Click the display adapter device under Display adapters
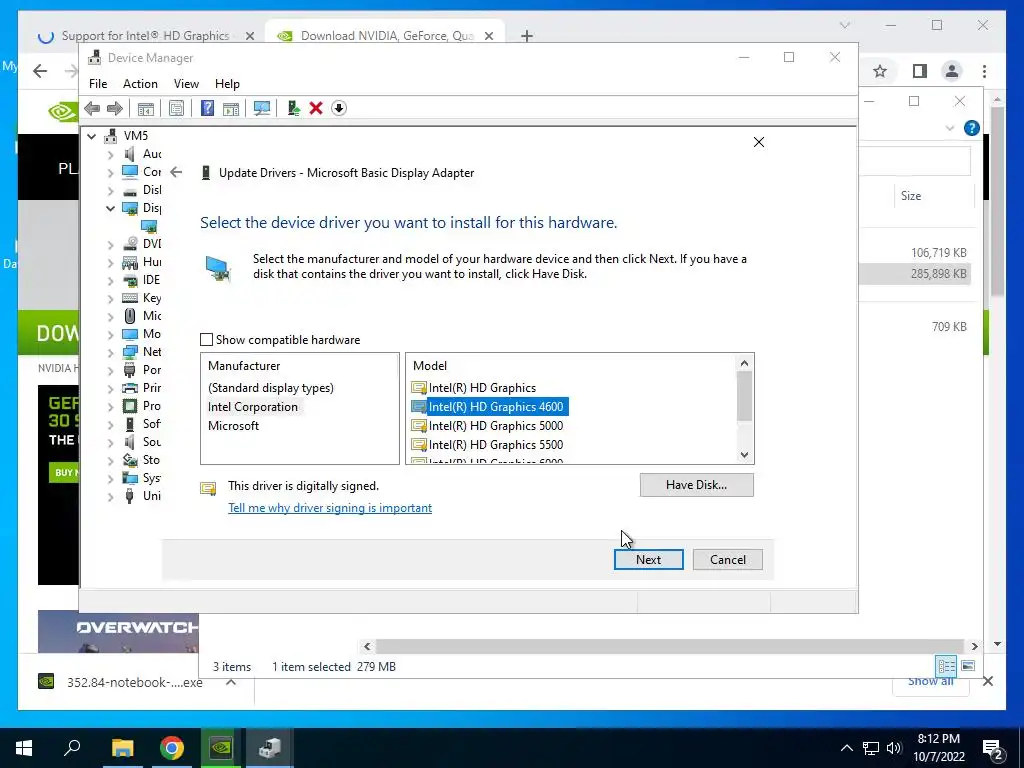Viewport: 1024px width, 768px height. [150, 227]
